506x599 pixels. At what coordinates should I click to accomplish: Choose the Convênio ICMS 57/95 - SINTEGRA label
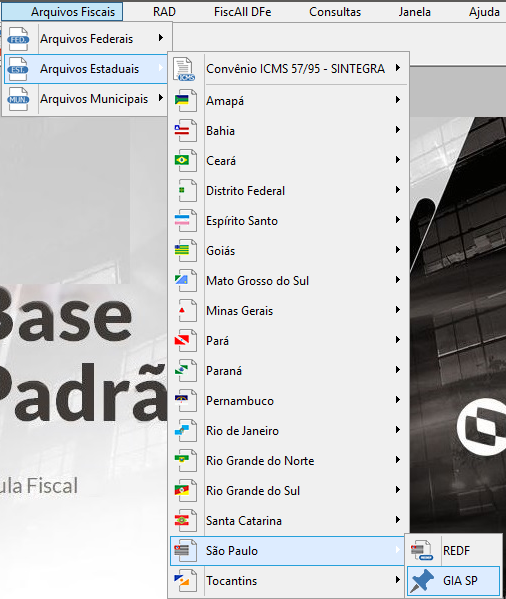click(296, 69)
